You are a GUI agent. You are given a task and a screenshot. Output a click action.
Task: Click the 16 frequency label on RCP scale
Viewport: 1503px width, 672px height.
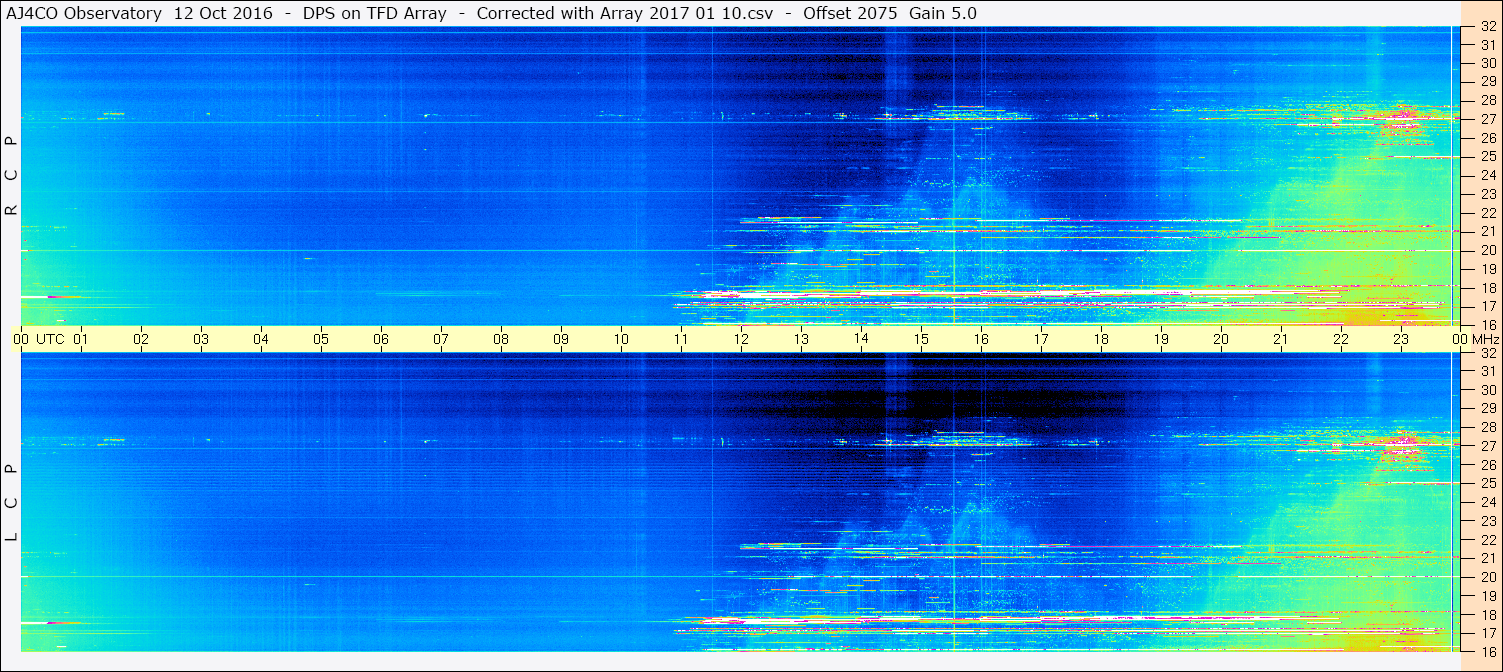click(x=1487, y=325)
